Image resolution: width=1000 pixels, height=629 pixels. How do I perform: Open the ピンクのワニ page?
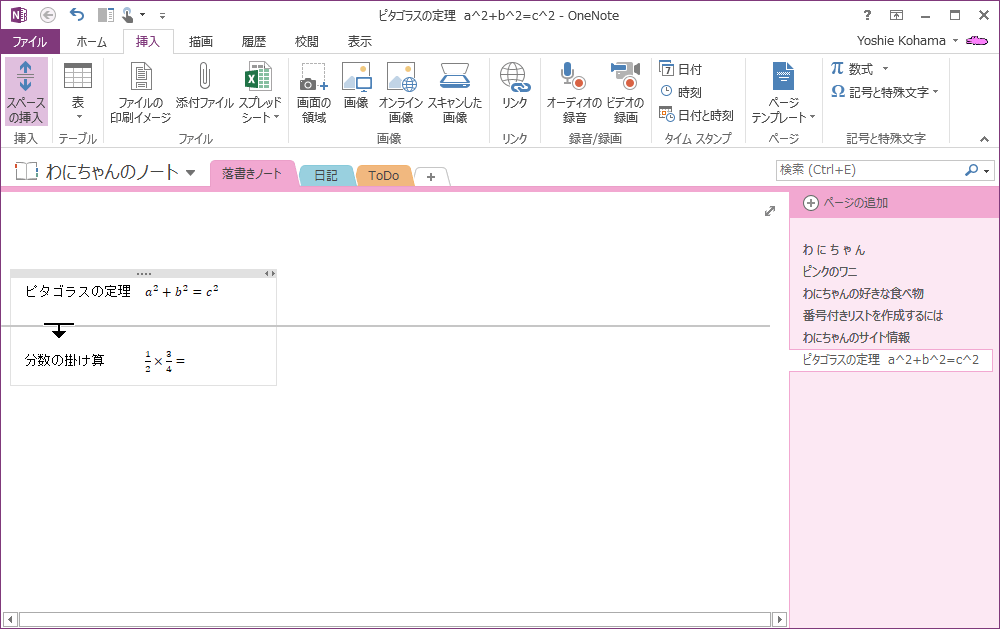[830, 272]
